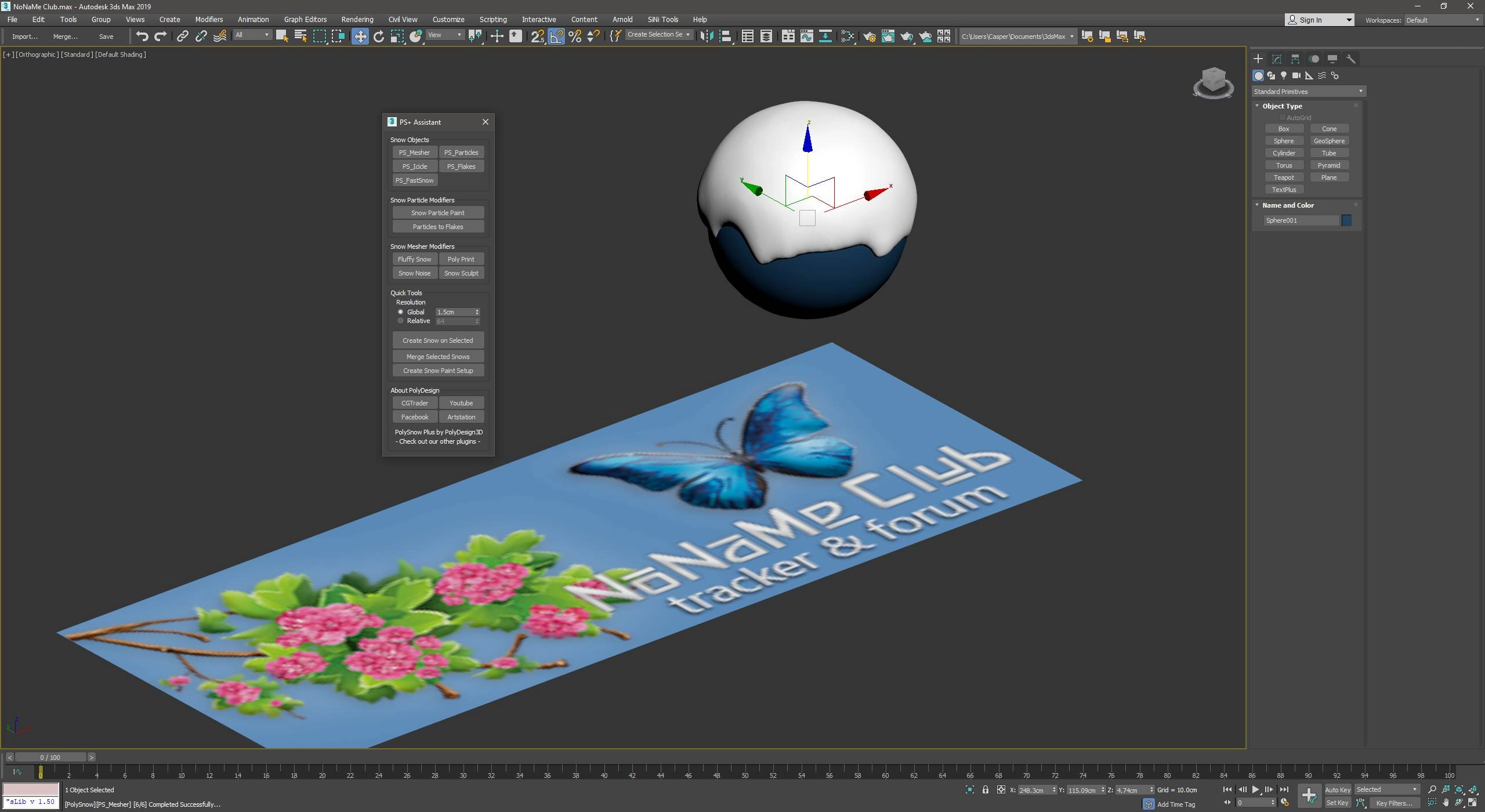
Task: Open Sign In dropdown
Action: click(x=1319, y=20)
